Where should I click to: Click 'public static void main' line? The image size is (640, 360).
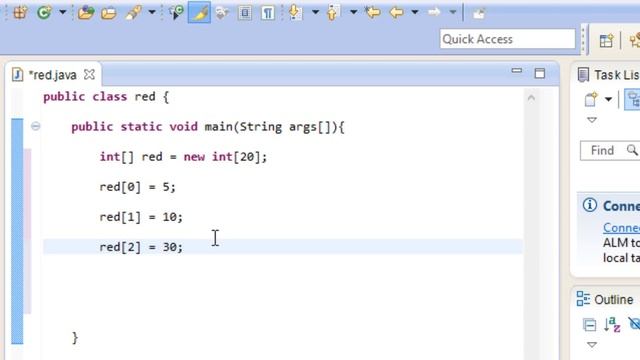[x=208, y=127]
